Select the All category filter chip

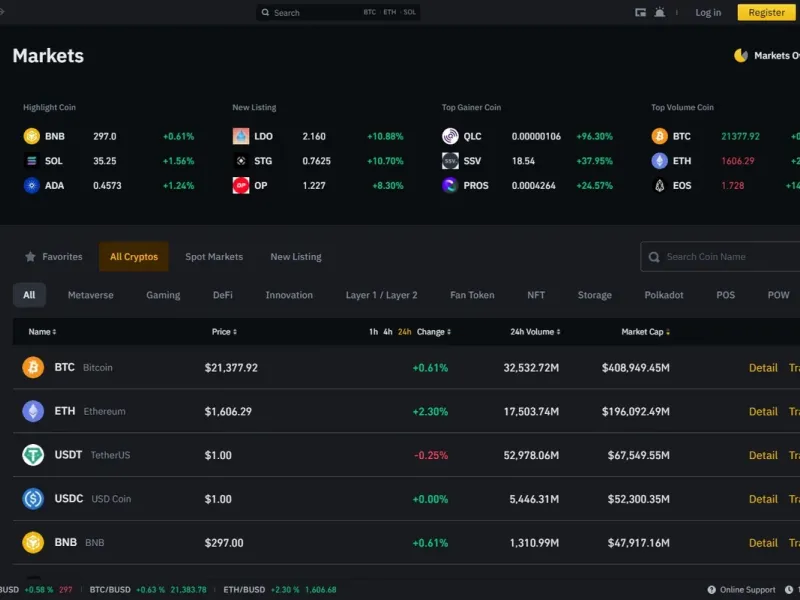[29, 295]
